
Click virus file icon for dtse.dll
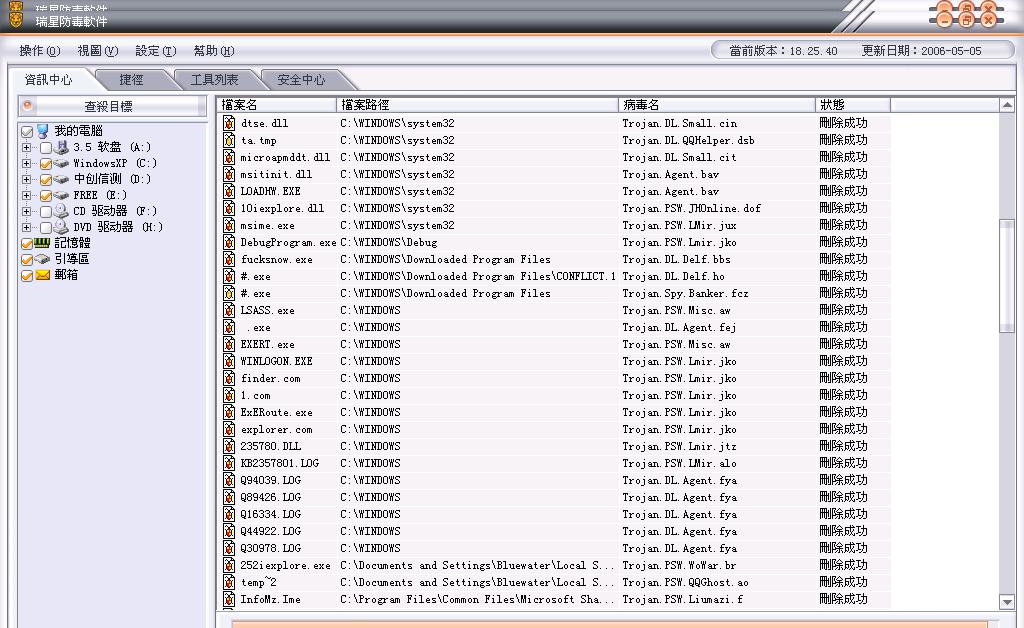229,123
